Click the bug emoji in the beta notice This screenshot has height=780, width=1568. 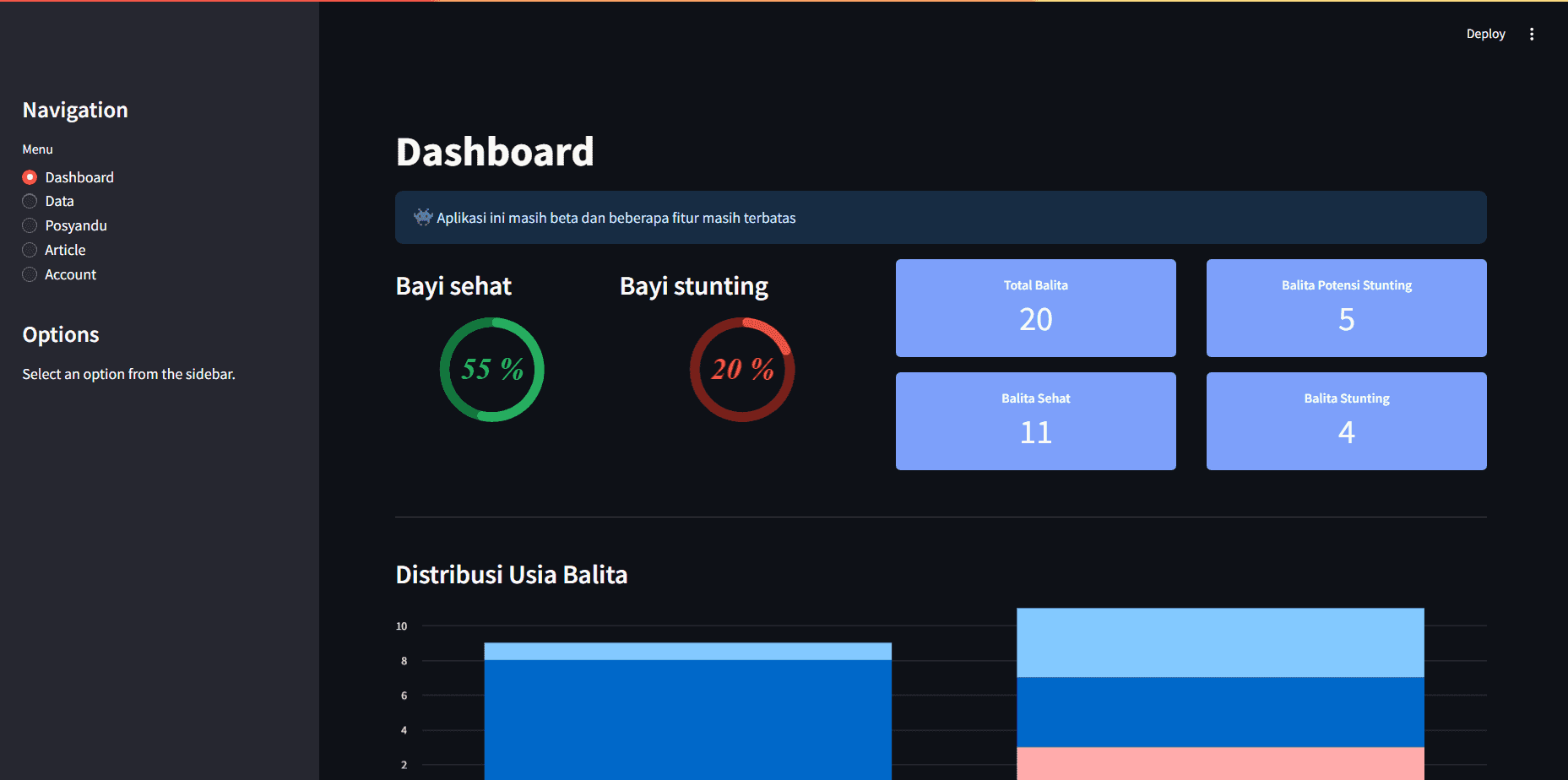point(421,217)
